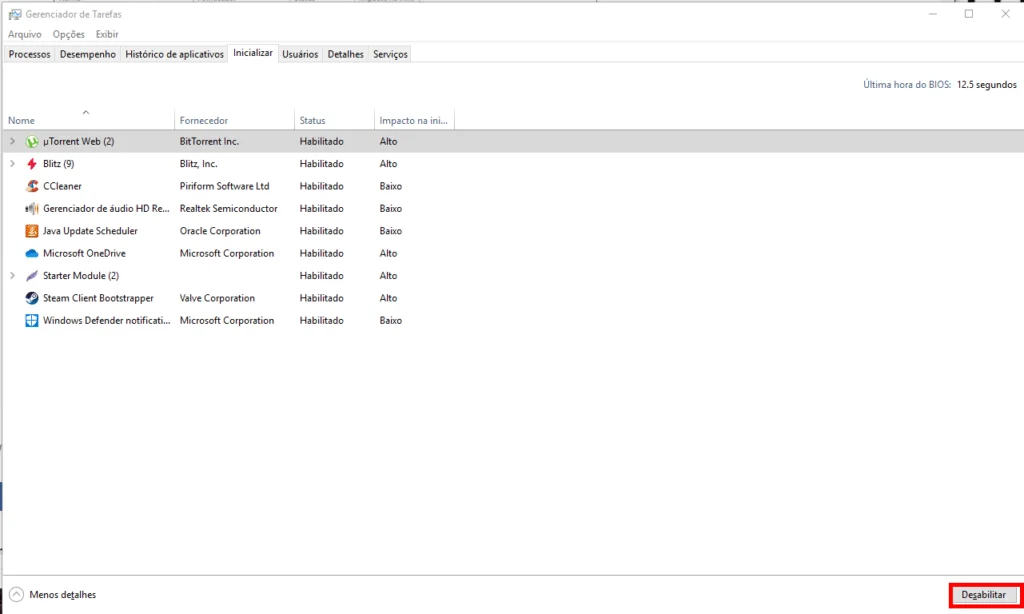Screen dimensions: 1024x614
Task: Click the Realtek audio manager speaker icon
Action: [31, 208]
